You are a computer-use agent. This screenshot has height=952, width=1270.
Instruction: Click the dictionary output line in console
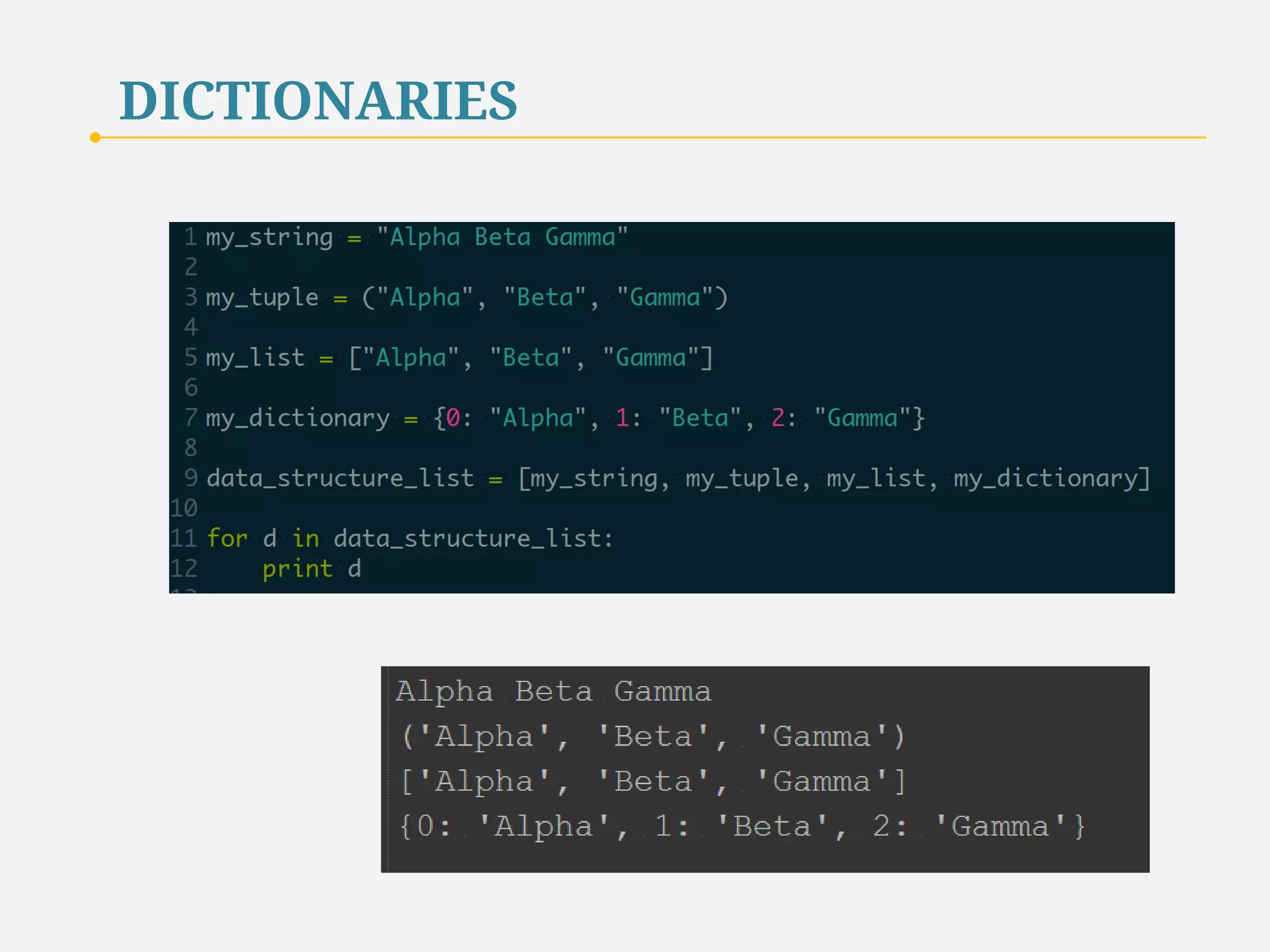click(x=742, y=827)
